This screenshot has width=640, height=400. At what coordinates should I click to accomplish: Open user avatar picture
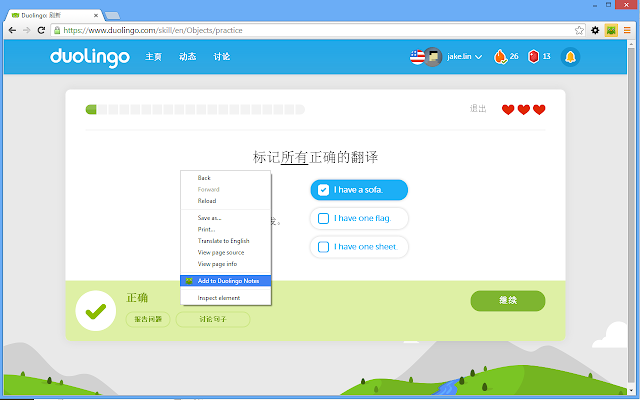point(433,57)
